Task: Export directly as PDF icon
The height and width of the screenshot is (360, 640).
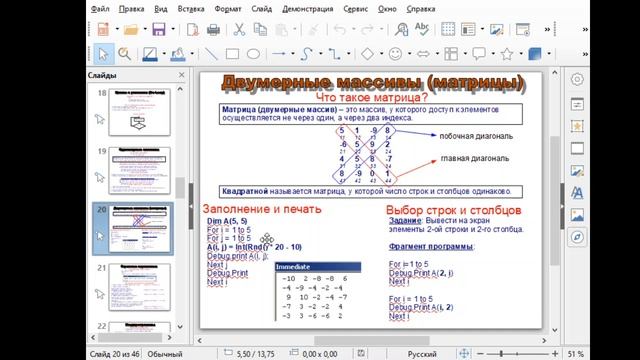Action: pos(192,29)
